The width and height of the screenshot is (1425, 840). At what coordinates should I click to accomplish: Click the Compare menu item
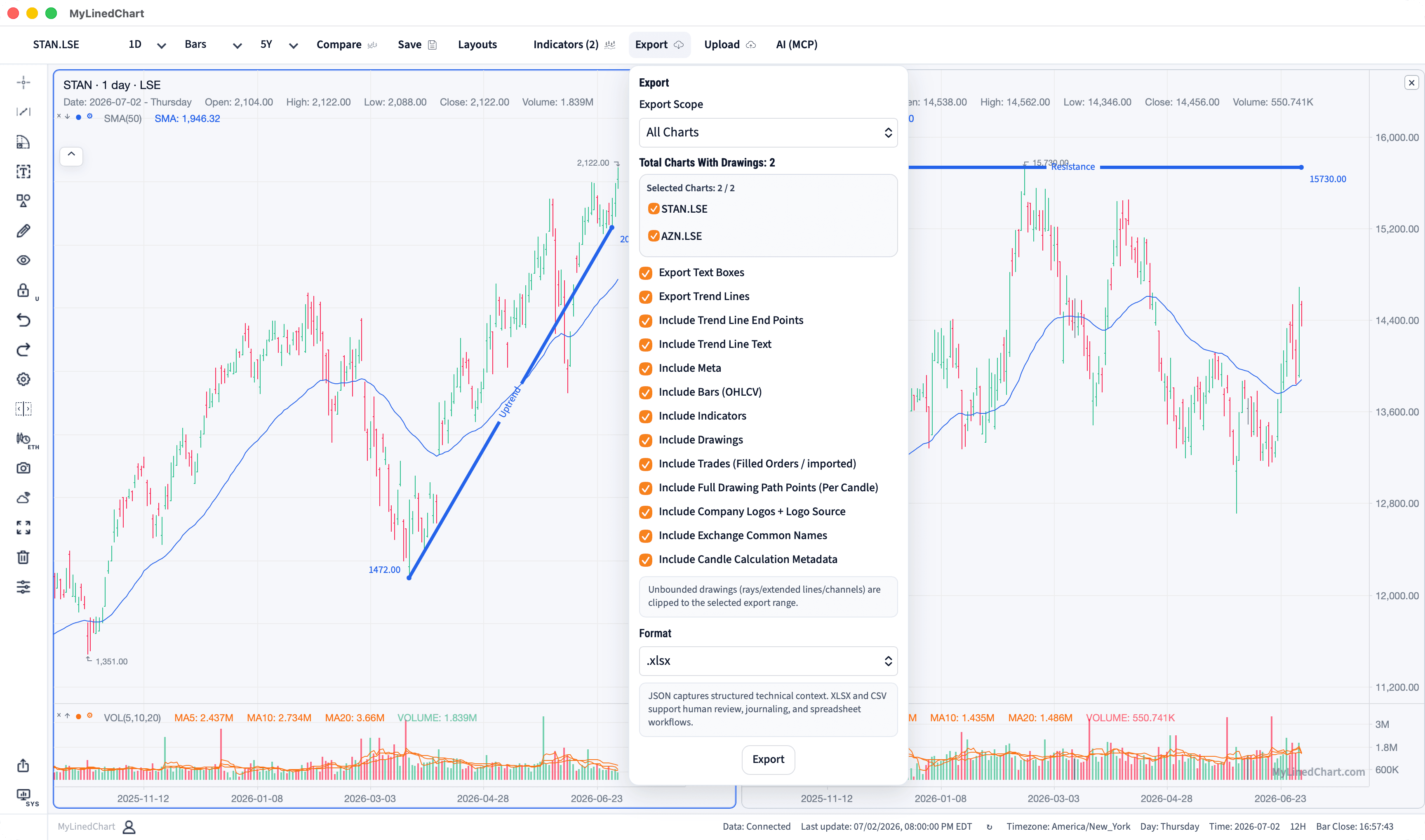(x=346, y=45)
